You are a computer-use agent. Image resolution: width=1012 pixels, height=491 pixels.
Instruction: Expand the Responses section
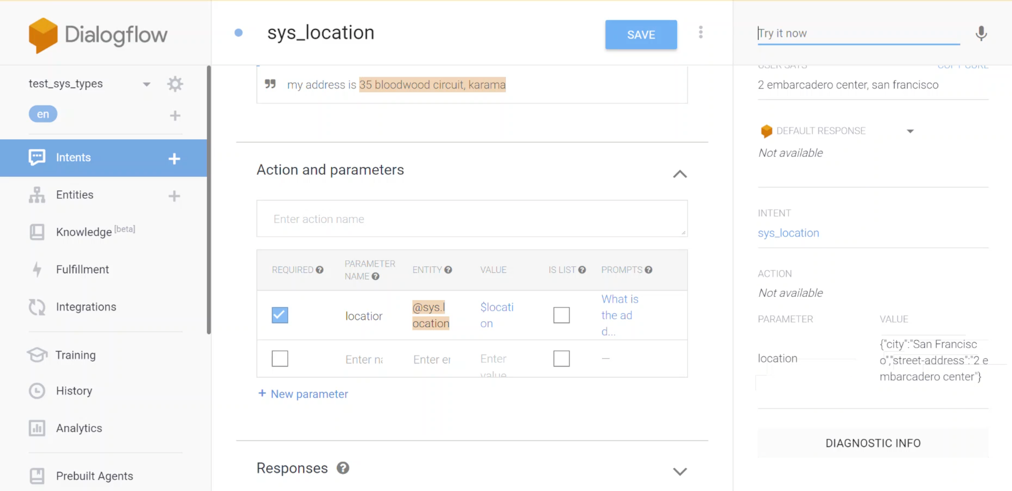coord(680,471)
